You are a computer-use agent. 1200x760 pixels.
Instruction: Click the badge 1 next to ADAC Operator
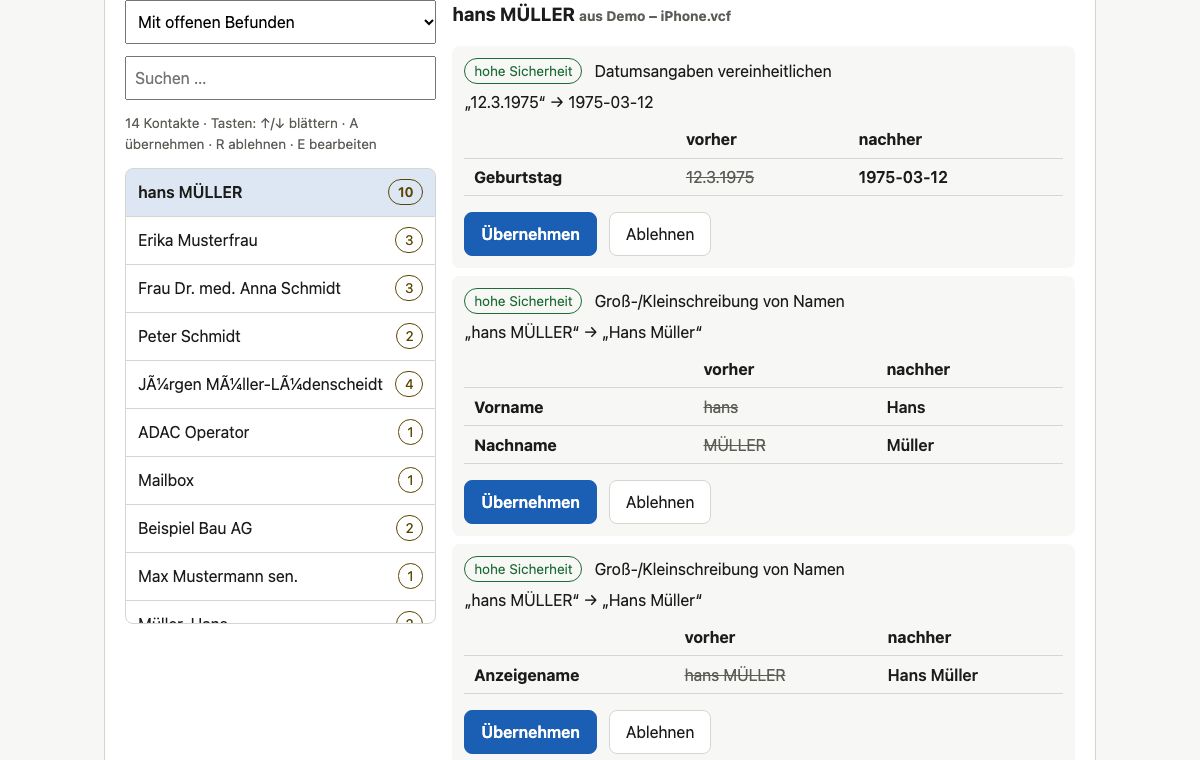click(x=409, y=433)
